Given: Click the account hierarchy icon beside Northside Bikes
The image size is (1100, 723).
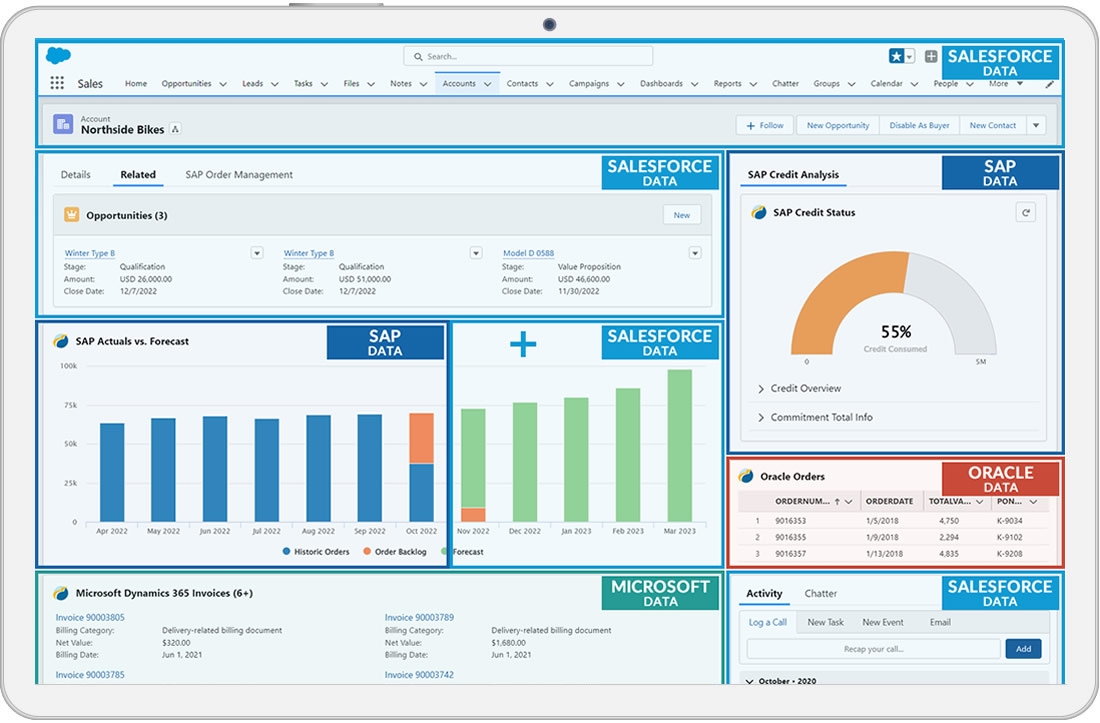Looking at the screenshot, I should point(175,129).
